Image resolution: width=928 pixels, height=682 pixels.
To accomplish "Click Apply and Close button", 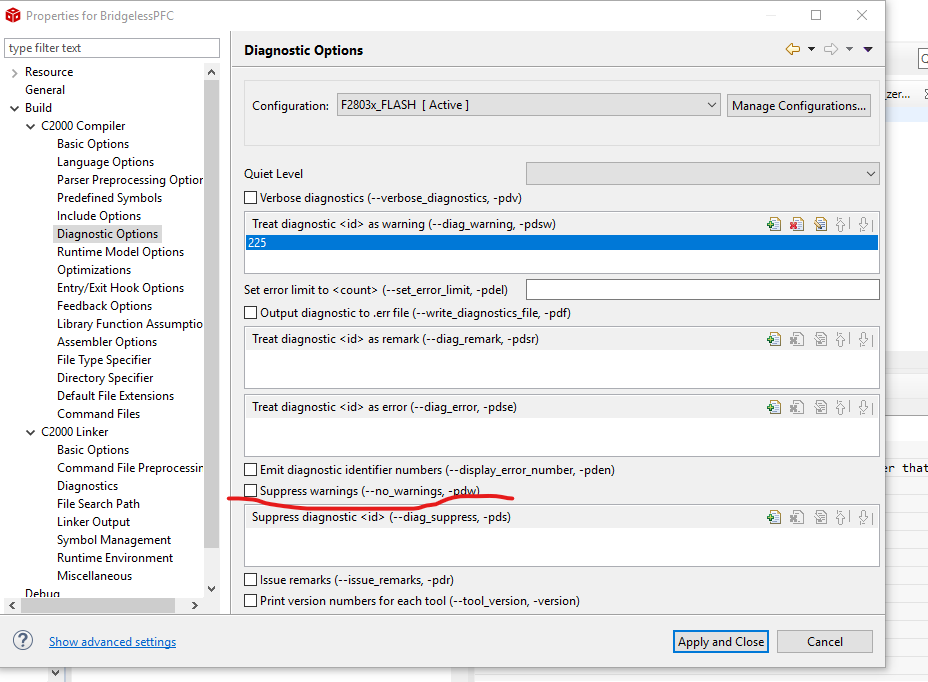I will tap(720, 642).
